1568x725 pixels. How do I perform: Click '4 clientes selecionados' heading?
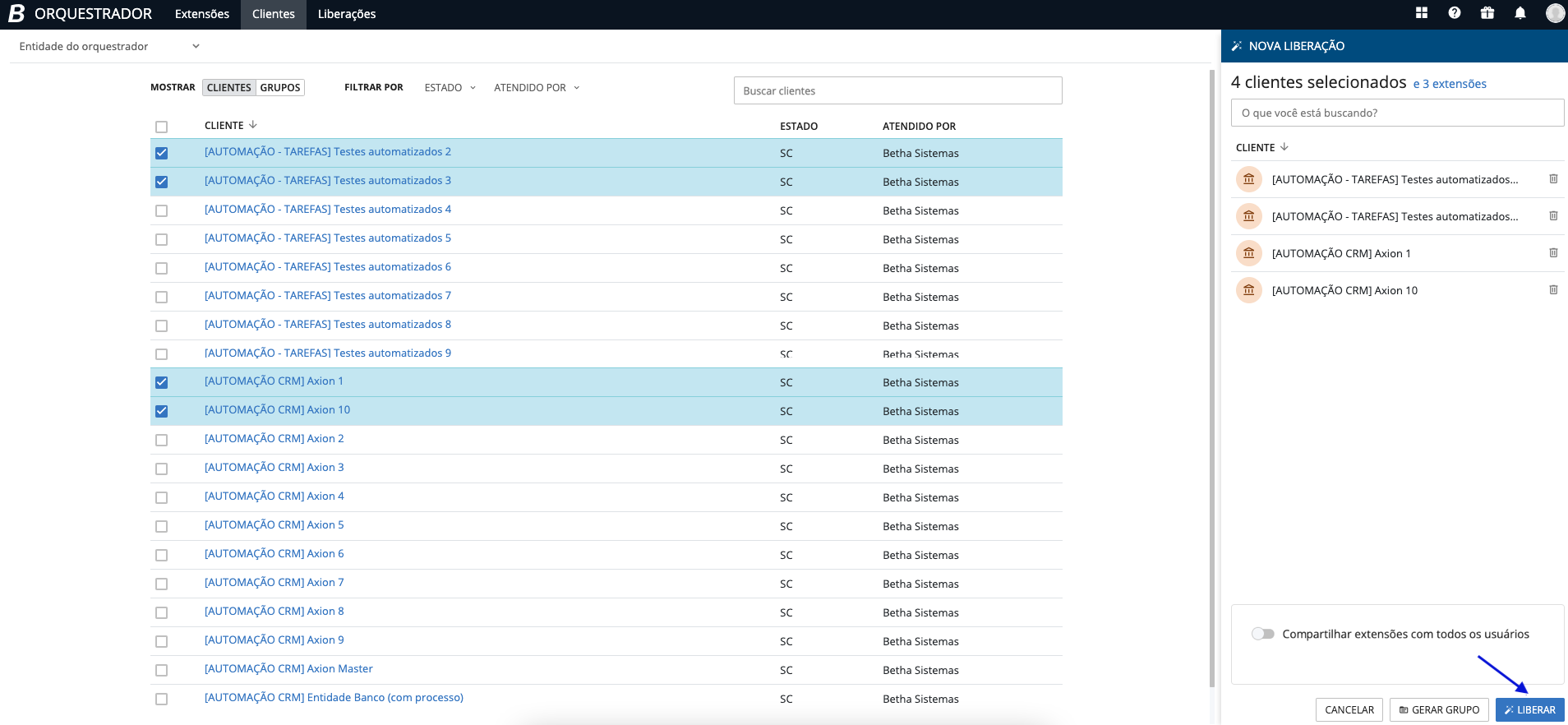1319,82
